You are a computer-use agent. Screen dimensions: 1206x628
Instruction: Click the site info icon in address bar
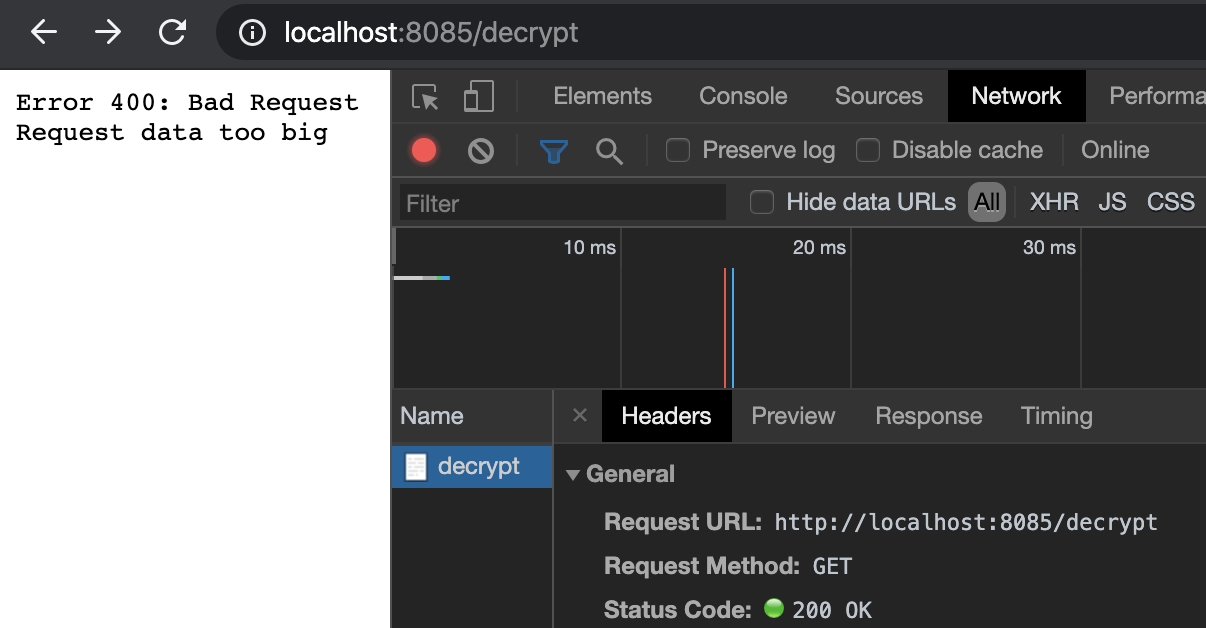(249, 32)
